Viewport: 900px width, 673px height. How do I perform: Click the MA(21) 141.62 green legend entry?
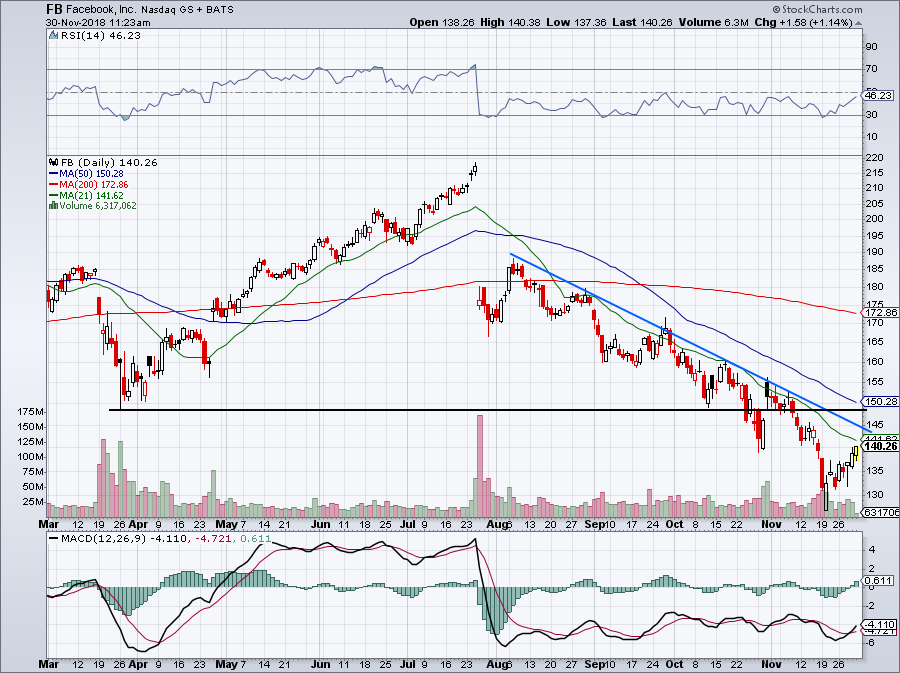[86, 196]
